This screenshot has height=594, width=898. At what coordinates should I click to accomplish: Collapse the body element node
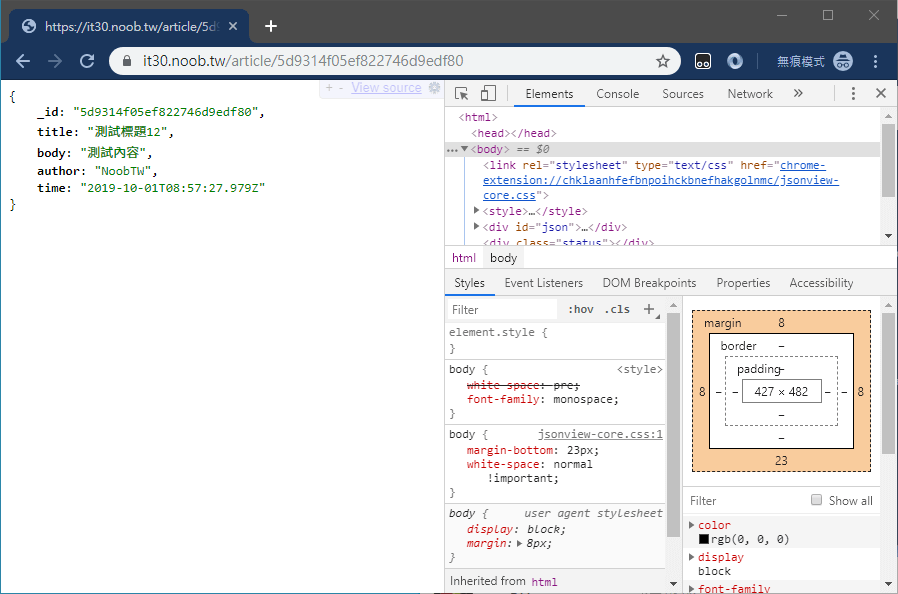[464, 149]
